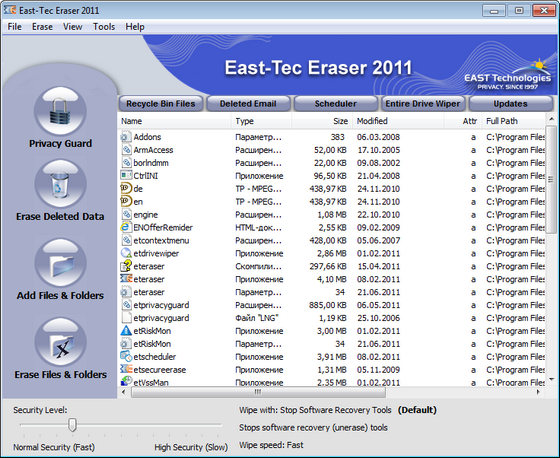Click the Erase Files & Folders icon
Image resolution: width=560 pixels, height=458 pixels.
pyautogui.click(x=60, y=342)
